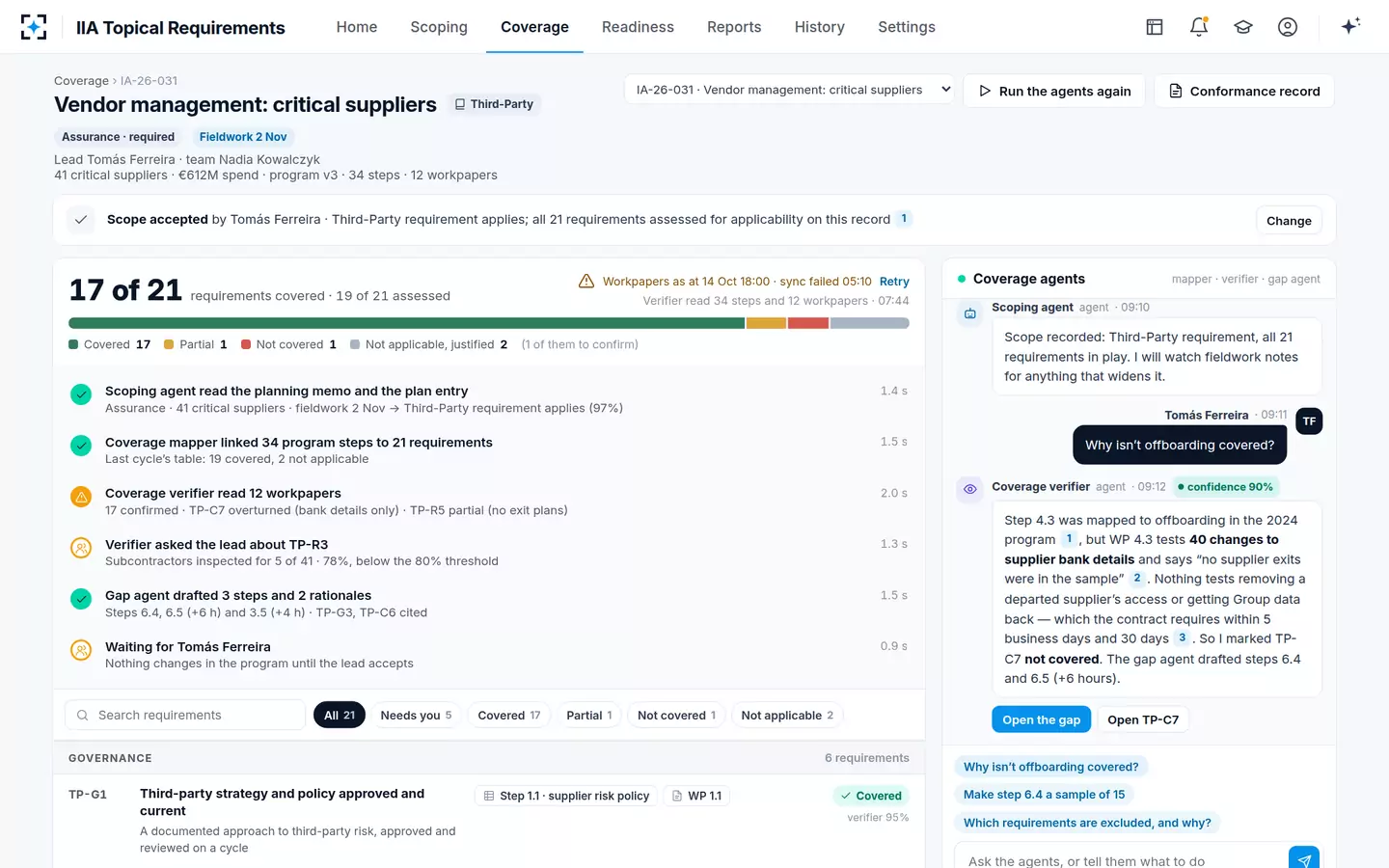The width and height of the screenshot is (1389, 868).
Task: Open the Conformance record
Action: pos(1244,91)
